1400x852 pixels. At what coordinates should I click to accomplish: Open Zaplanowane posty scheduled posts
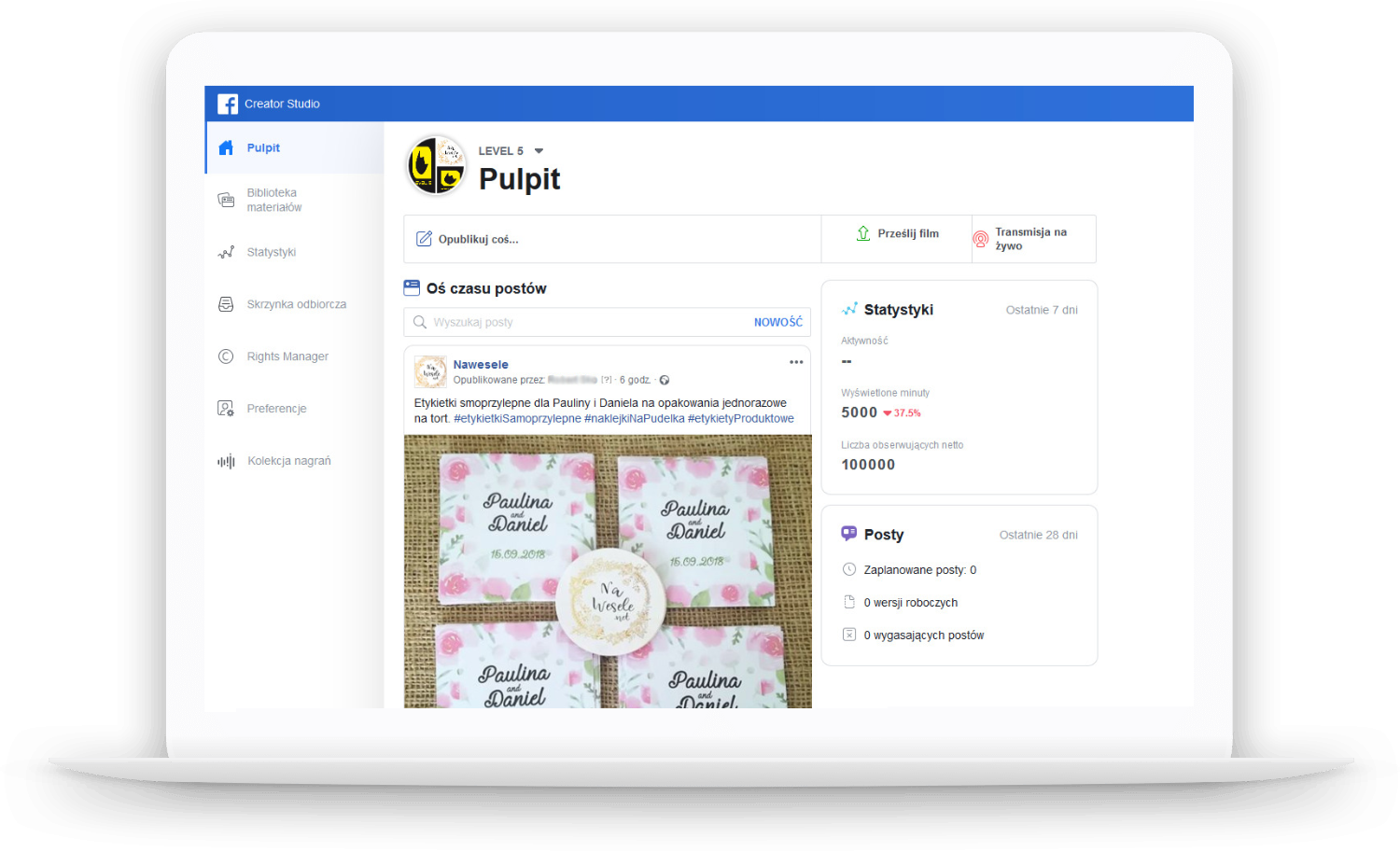pos(919,570)
